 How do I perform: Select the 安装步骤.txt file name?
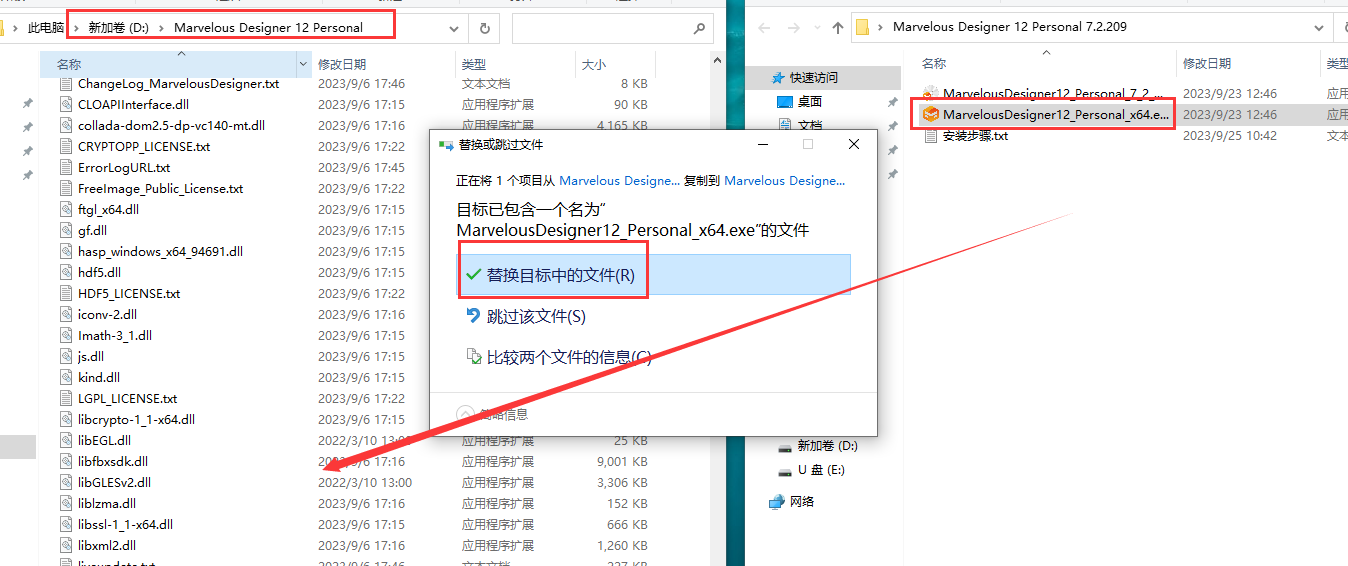click(x=975, y=136)
